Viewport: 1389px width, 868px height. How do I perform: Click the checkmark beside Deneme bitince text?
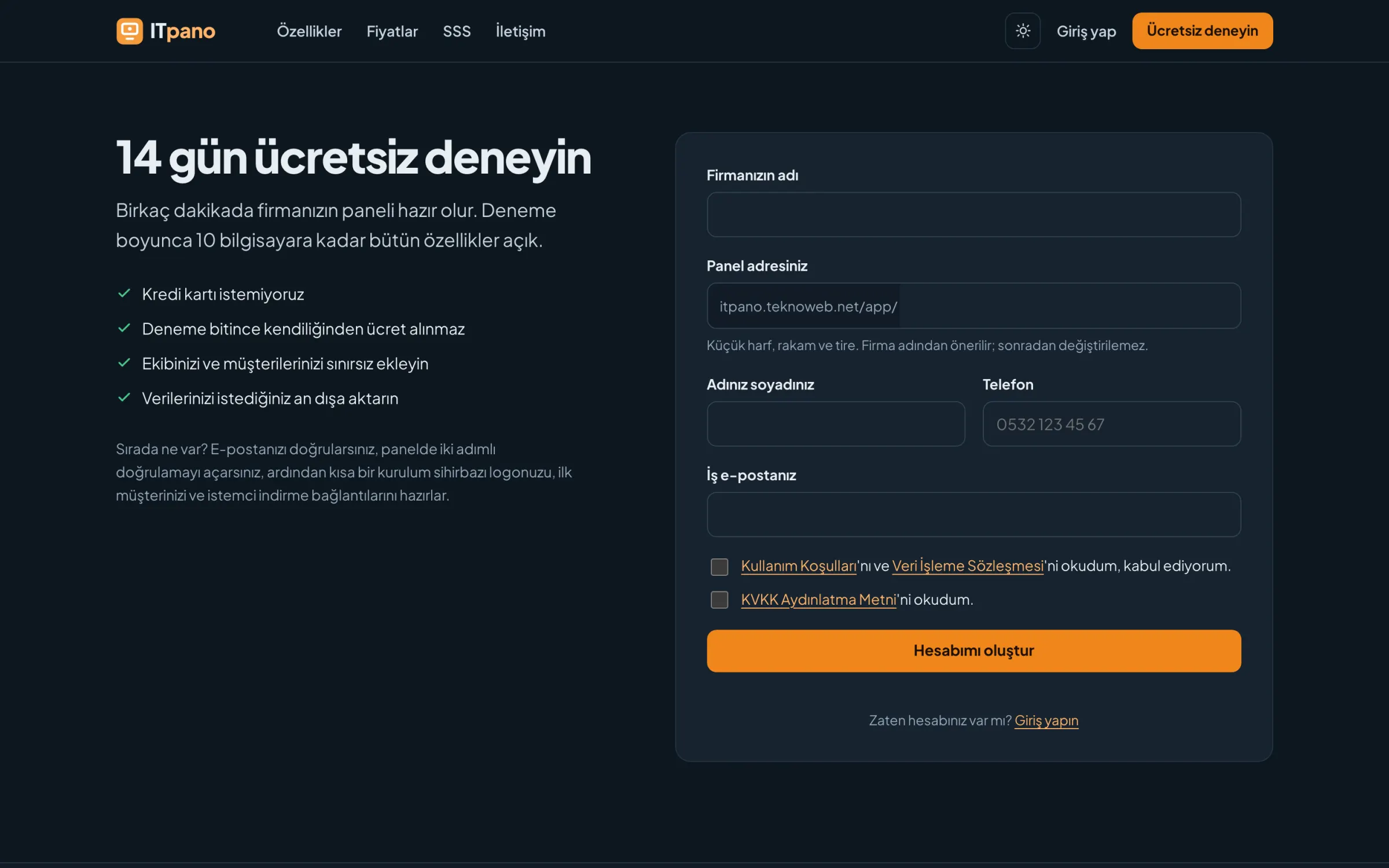[x=124, y=328]
